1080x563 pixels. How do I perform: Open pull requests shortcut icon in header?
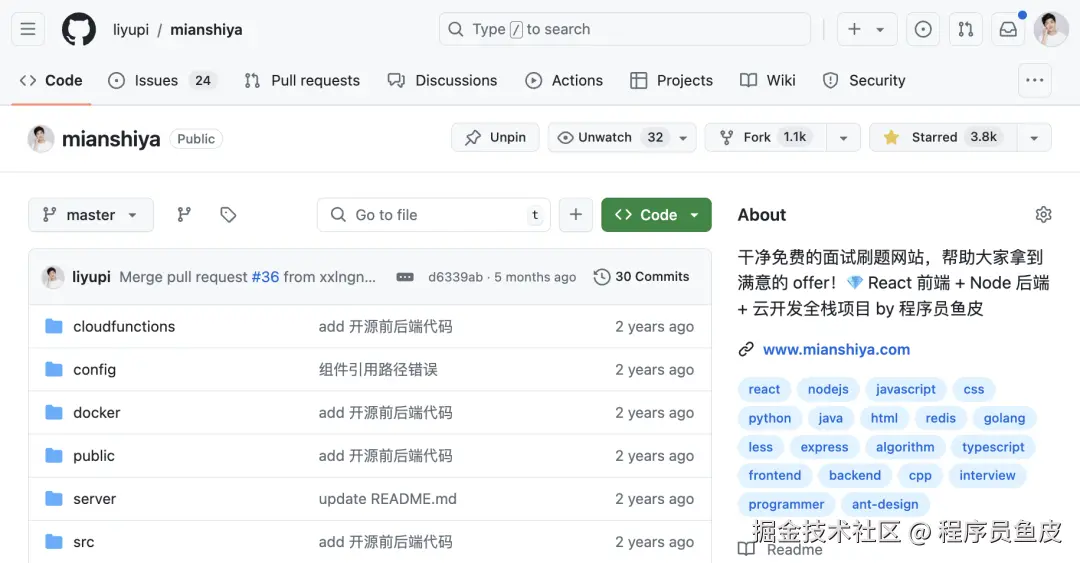pos(966,29)
